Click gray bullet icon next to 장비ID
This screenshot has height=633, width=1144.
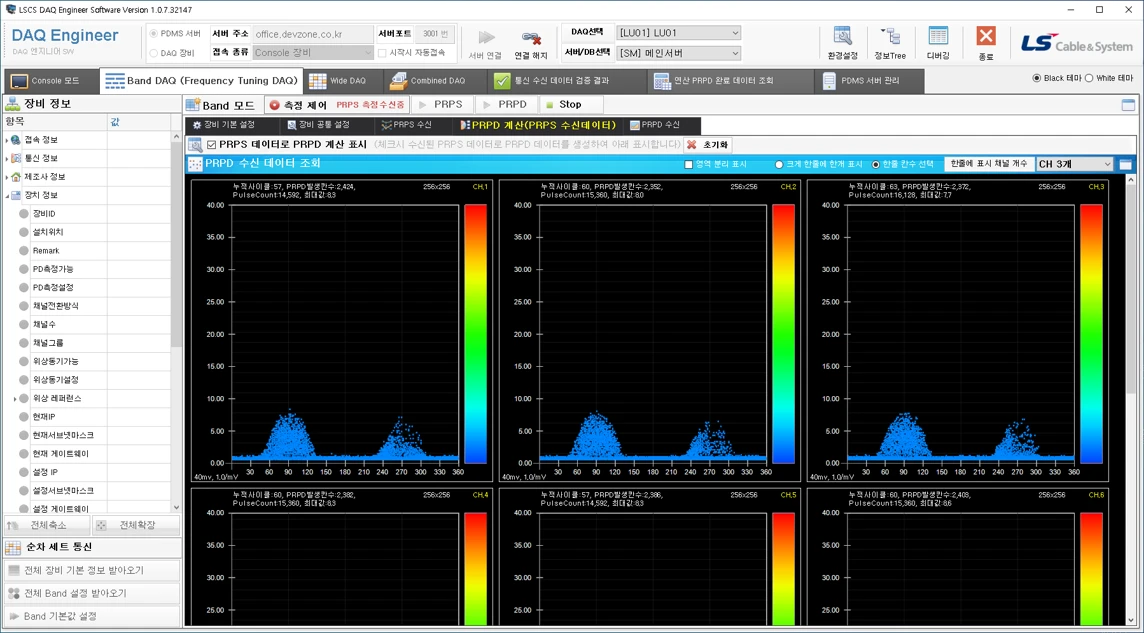tap(24, 214)
